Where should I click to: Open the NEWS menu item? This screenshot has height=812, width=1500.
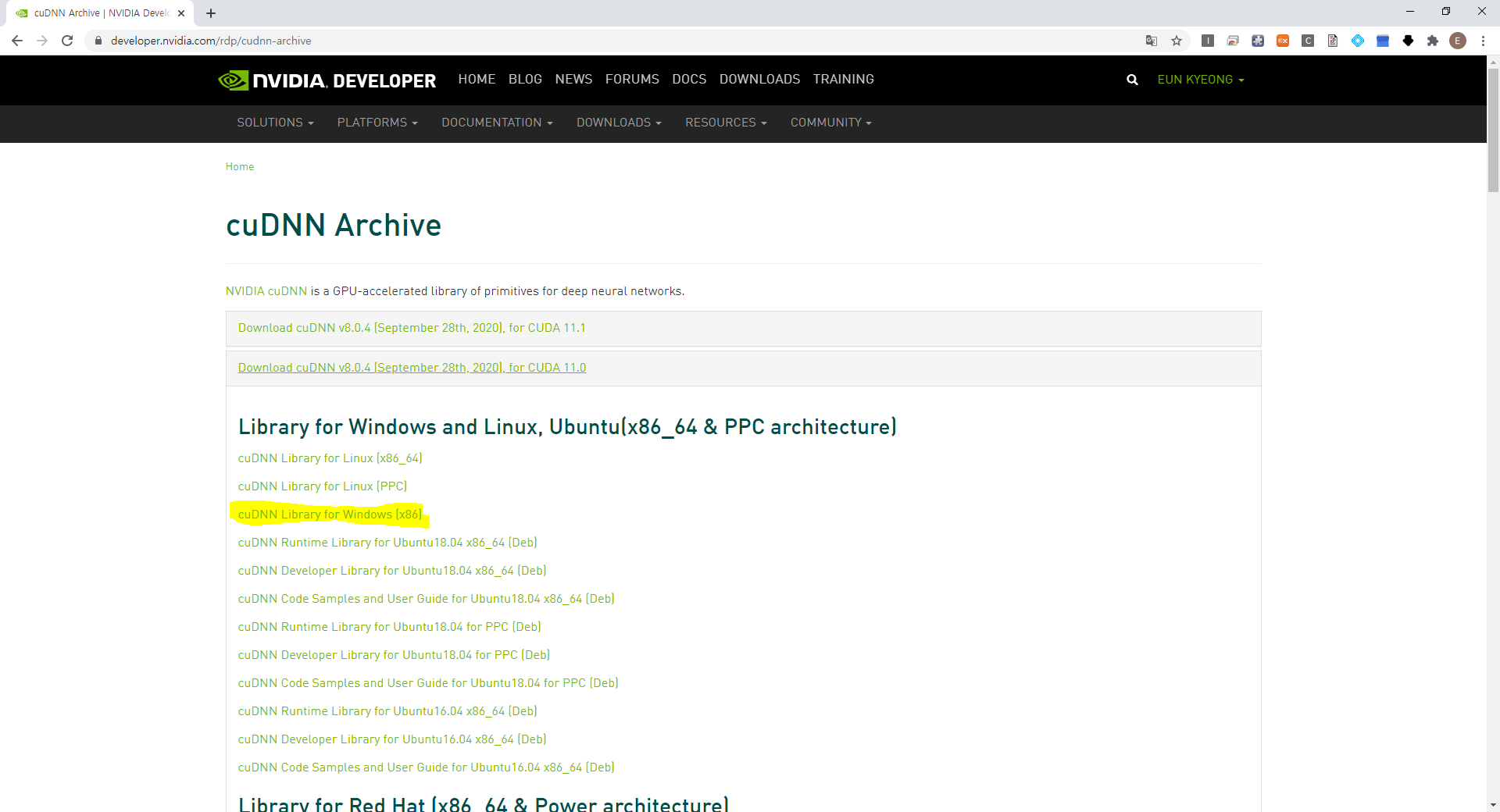pyautogui.click(x=573, y=80)
